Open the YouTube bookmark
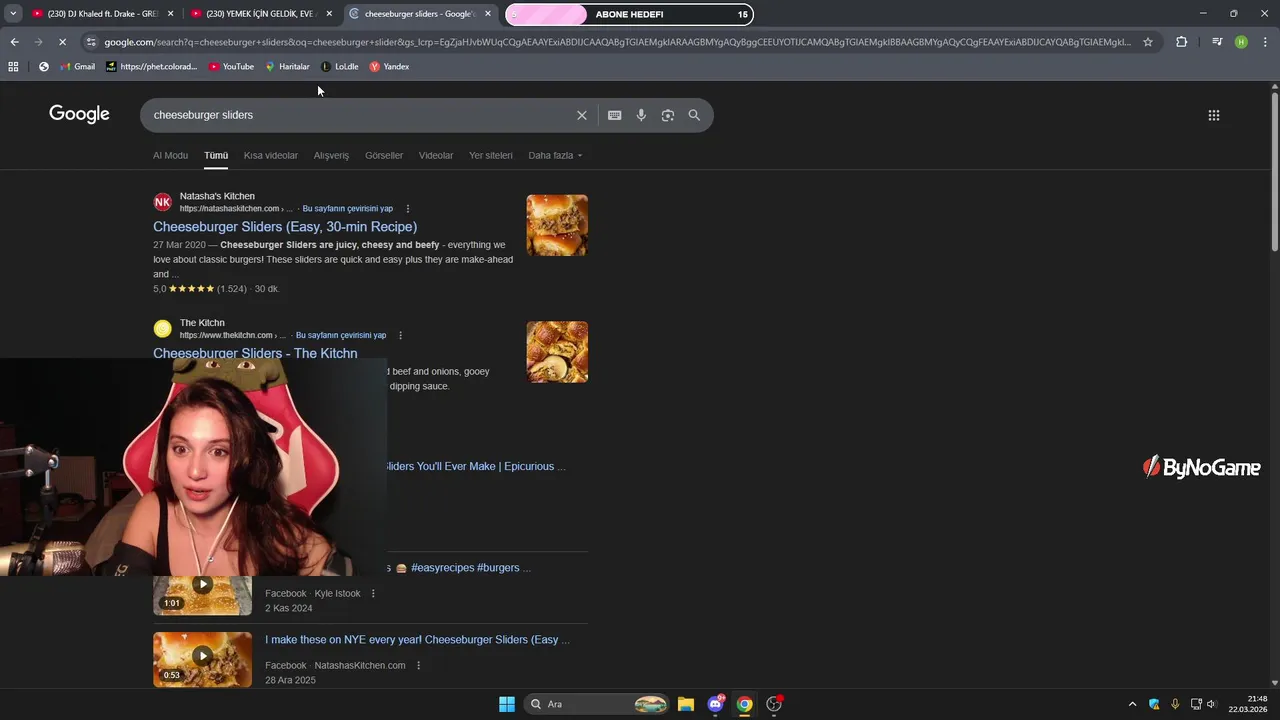 231,67
